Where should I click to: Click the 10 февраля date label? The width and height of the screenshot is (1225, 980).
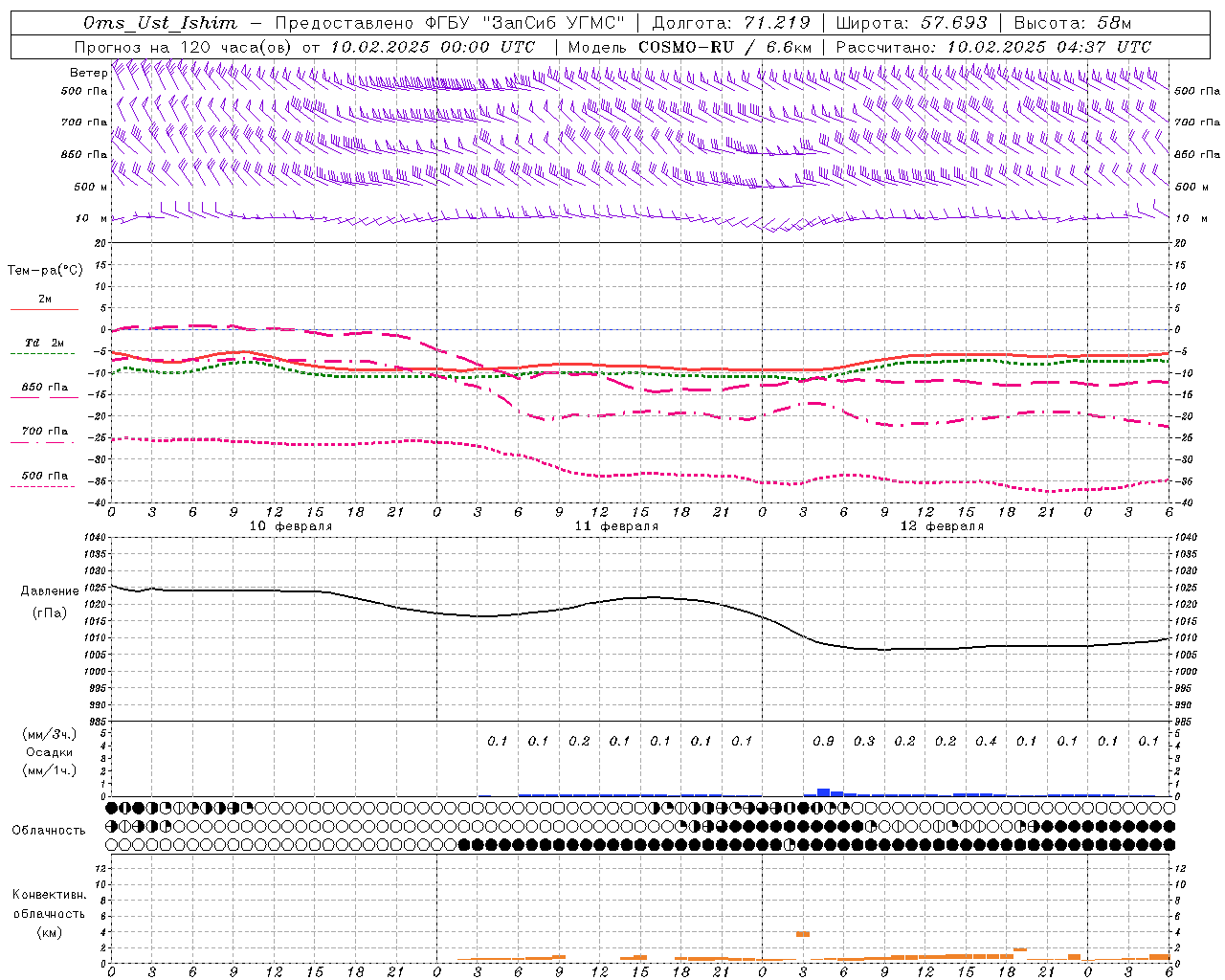(291, 526)
